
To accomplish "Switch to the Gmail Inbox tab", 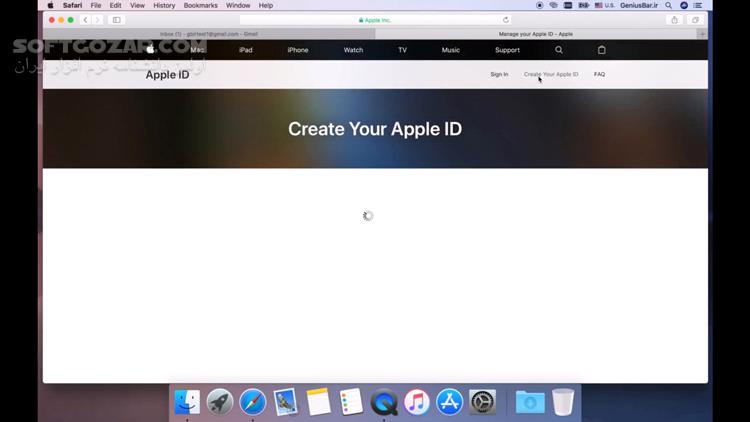I will tap(209, 34).
